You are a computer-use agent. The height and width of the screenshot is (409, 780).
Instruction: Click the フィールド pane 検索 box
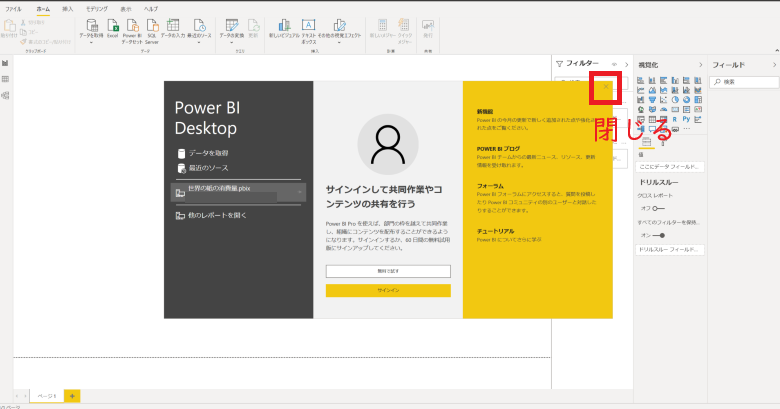click(x=744, y=82)
